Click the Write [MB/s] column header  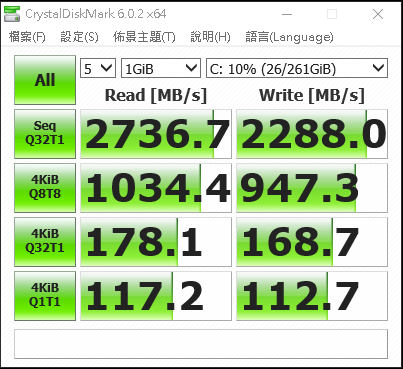click(x=312, y=95)
